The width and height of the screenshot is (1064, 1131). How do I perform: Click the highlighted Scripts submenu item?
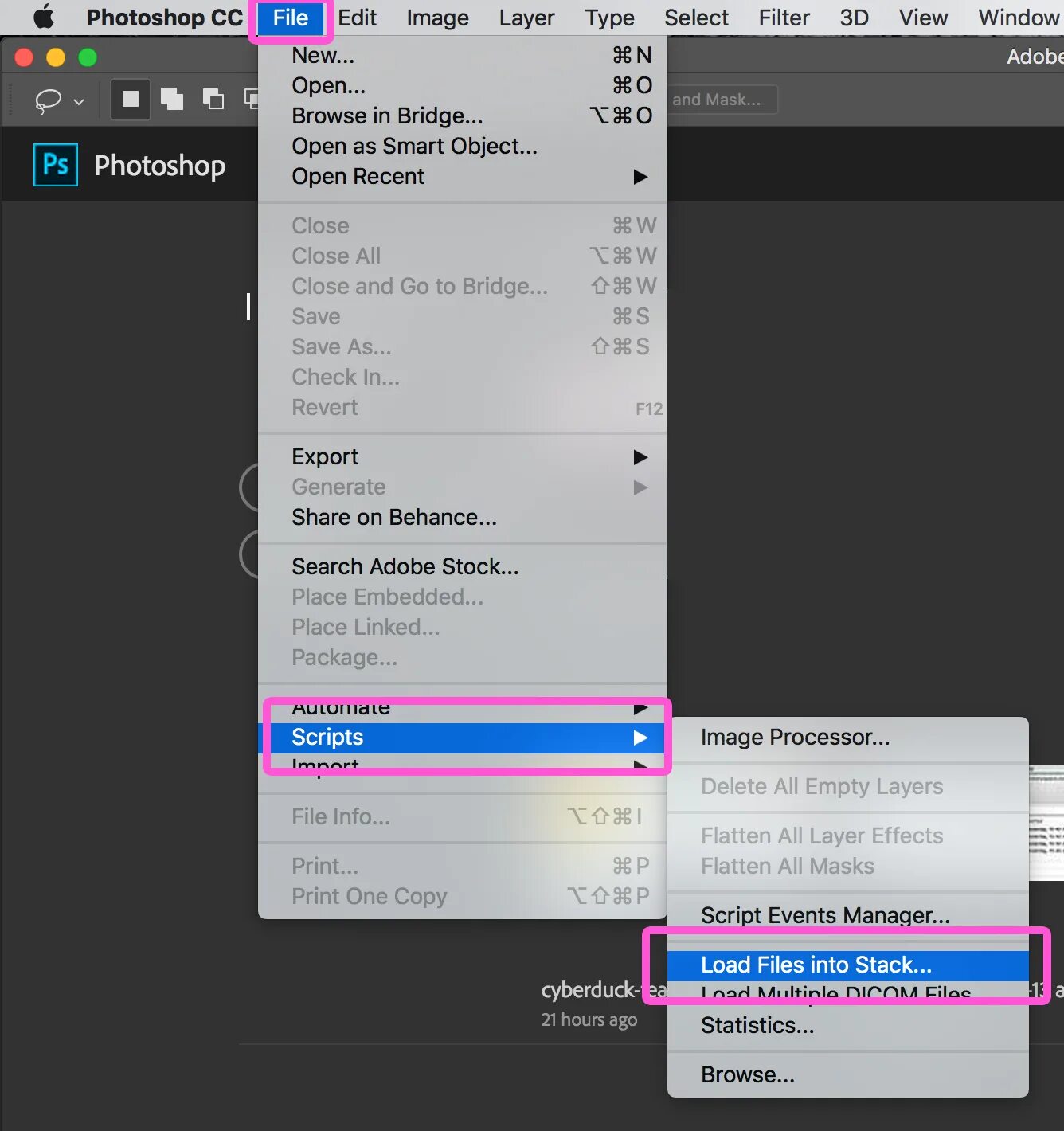pyautogui.click(x=463, y=738)
